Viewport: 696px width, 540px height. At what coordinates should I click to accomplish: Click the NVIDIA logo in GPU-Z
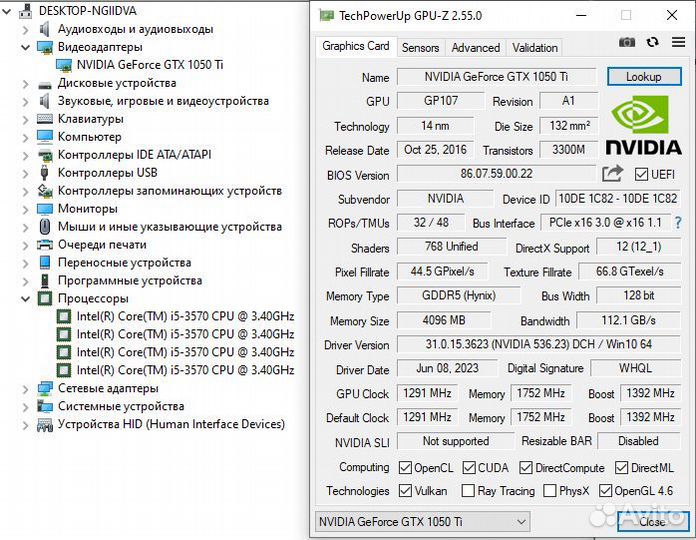click(643, 126)
